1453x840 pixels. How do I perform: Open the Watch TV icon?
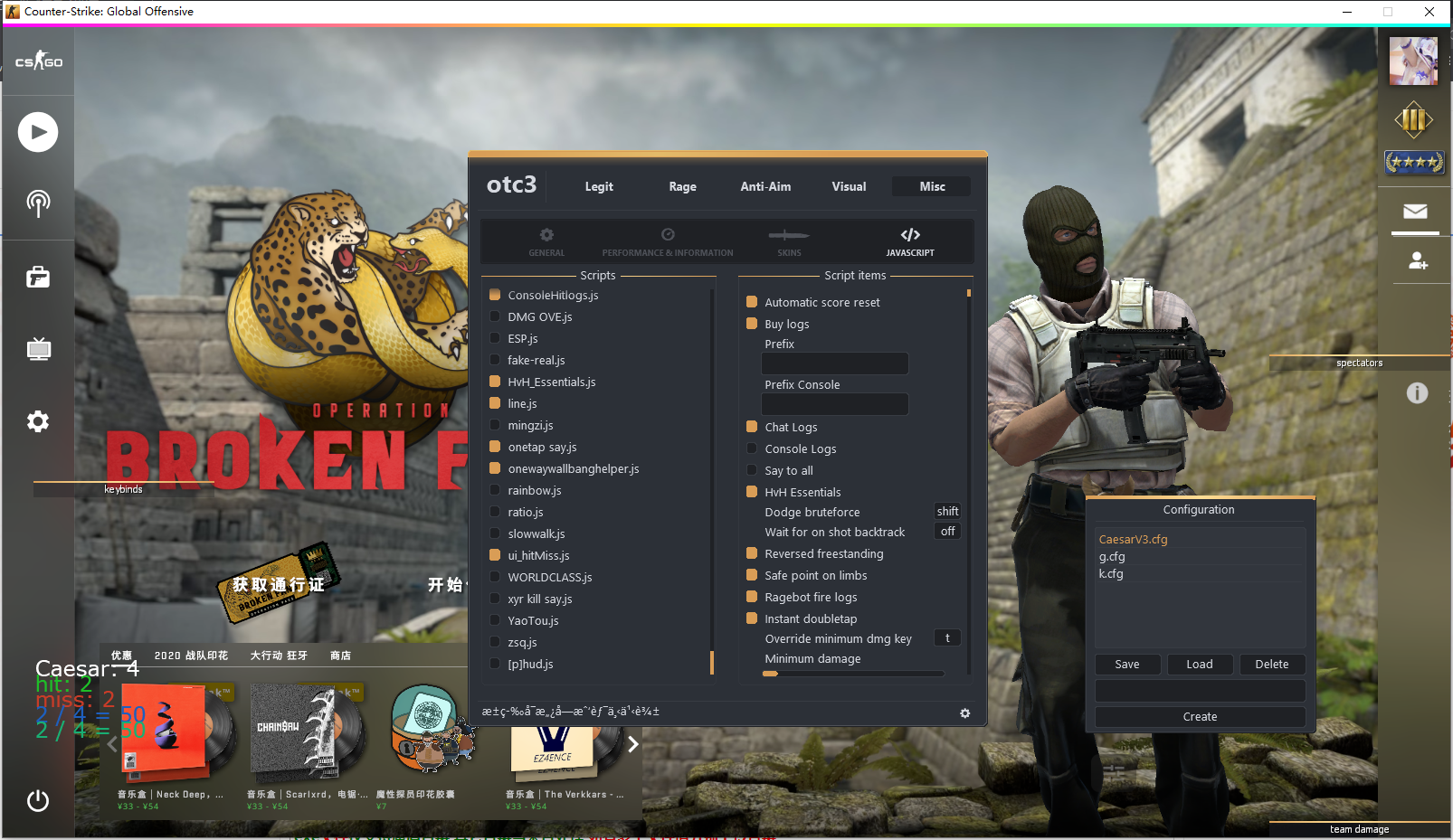pyautogui.click(x=38, y=349)
